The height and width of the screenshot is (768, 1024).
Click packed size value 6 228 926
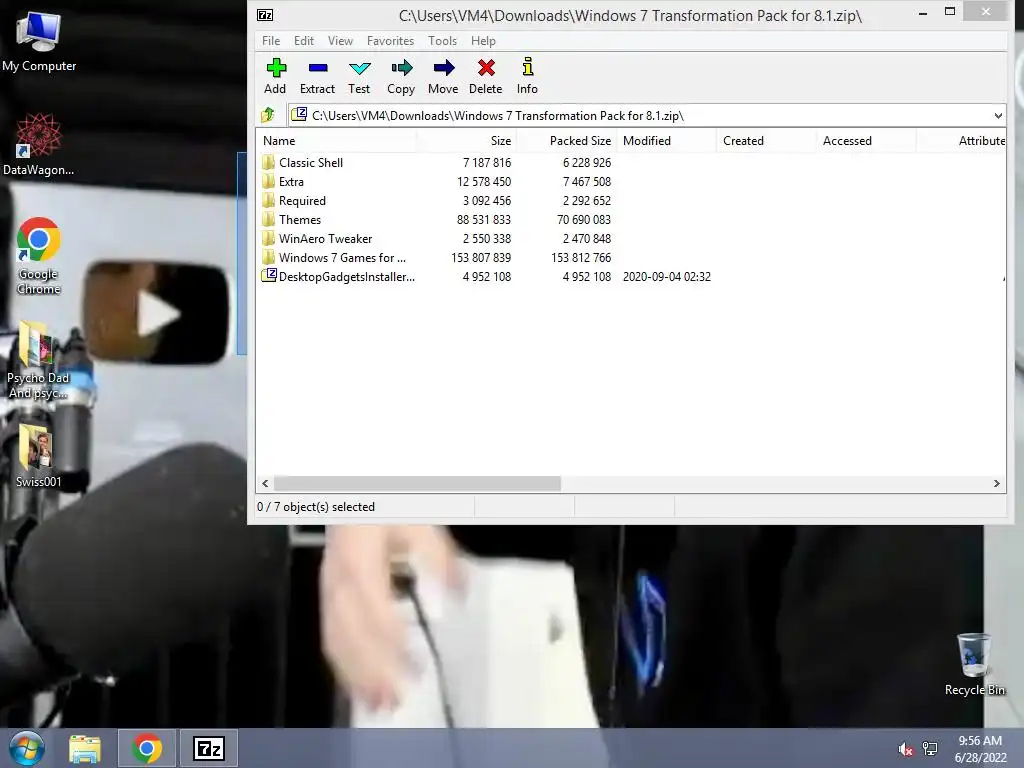[587, 163]
